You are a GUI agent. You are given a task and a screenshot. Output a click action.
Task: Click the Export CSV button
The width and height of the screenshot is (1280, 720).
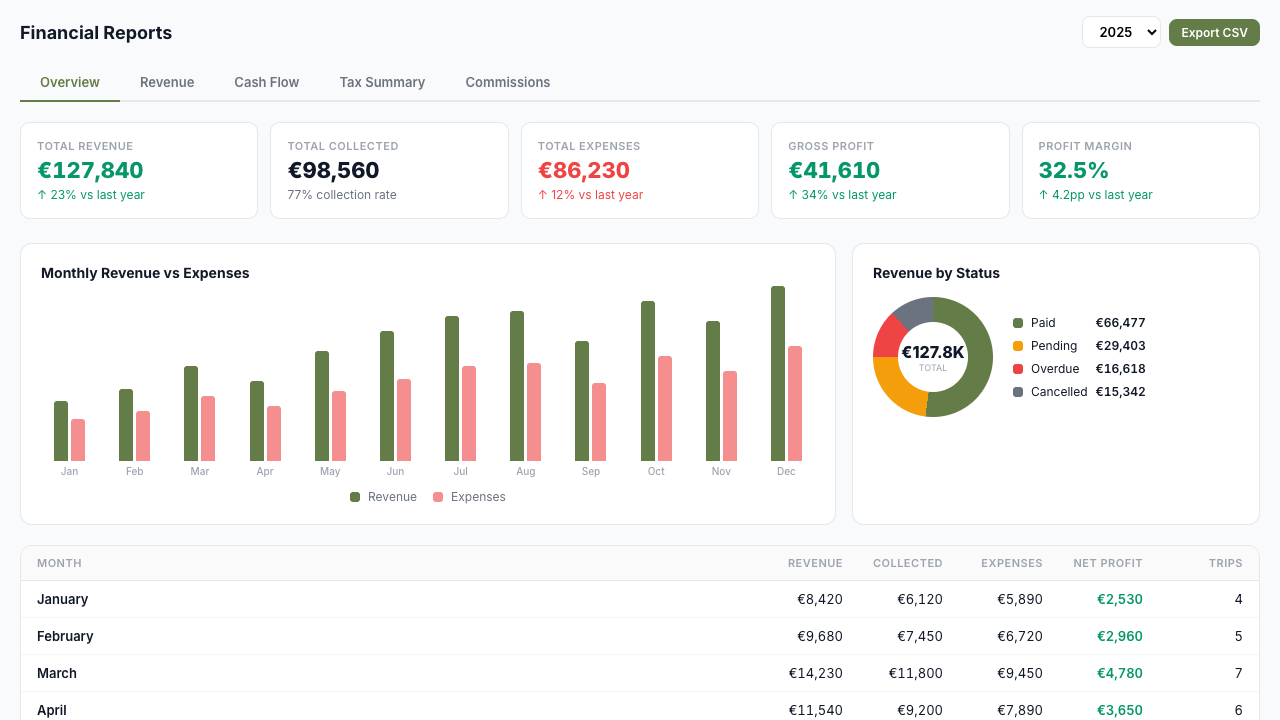tap(1214, 32)
